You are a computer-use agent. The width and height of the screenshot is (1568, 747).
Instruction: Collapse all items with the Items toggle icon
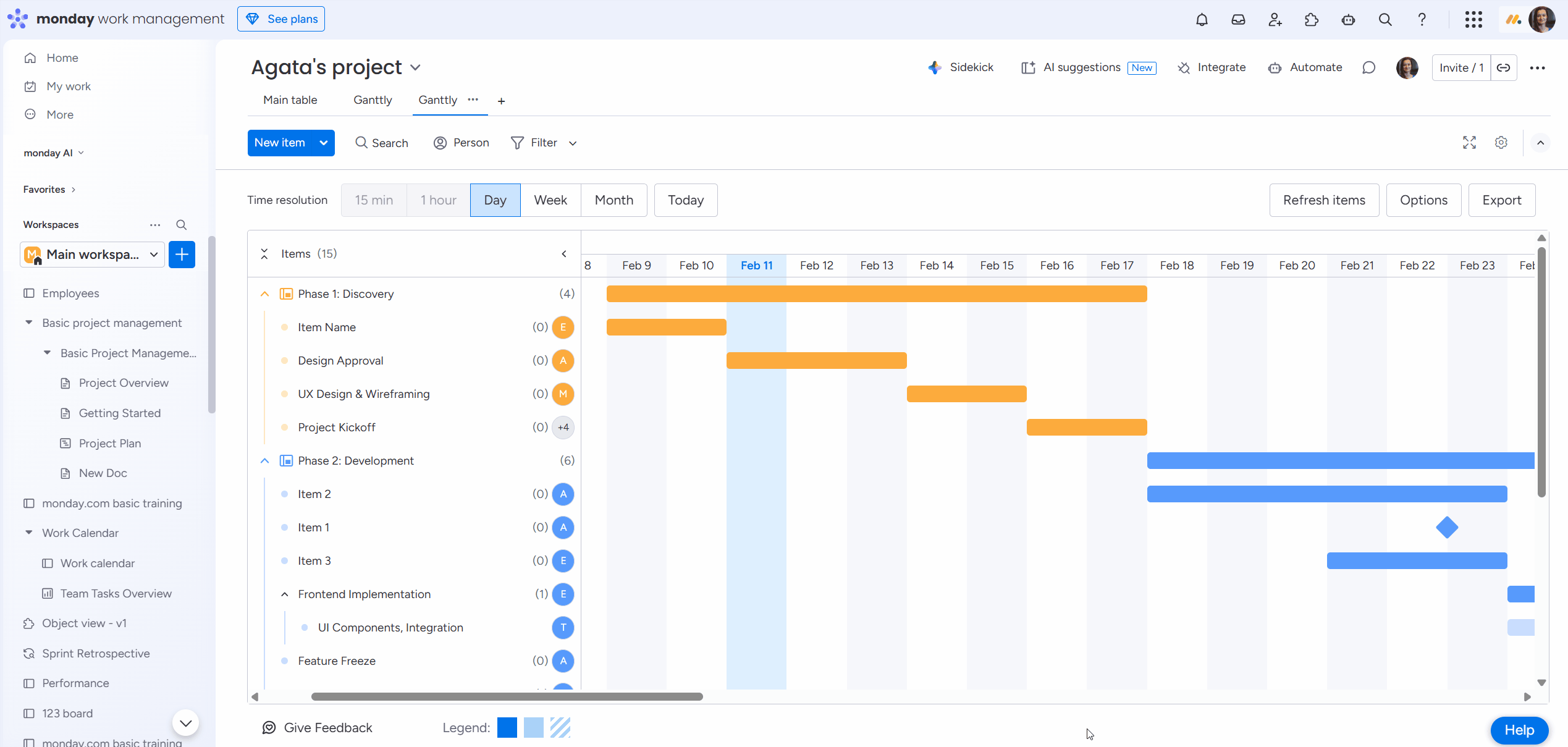(264, 254)
